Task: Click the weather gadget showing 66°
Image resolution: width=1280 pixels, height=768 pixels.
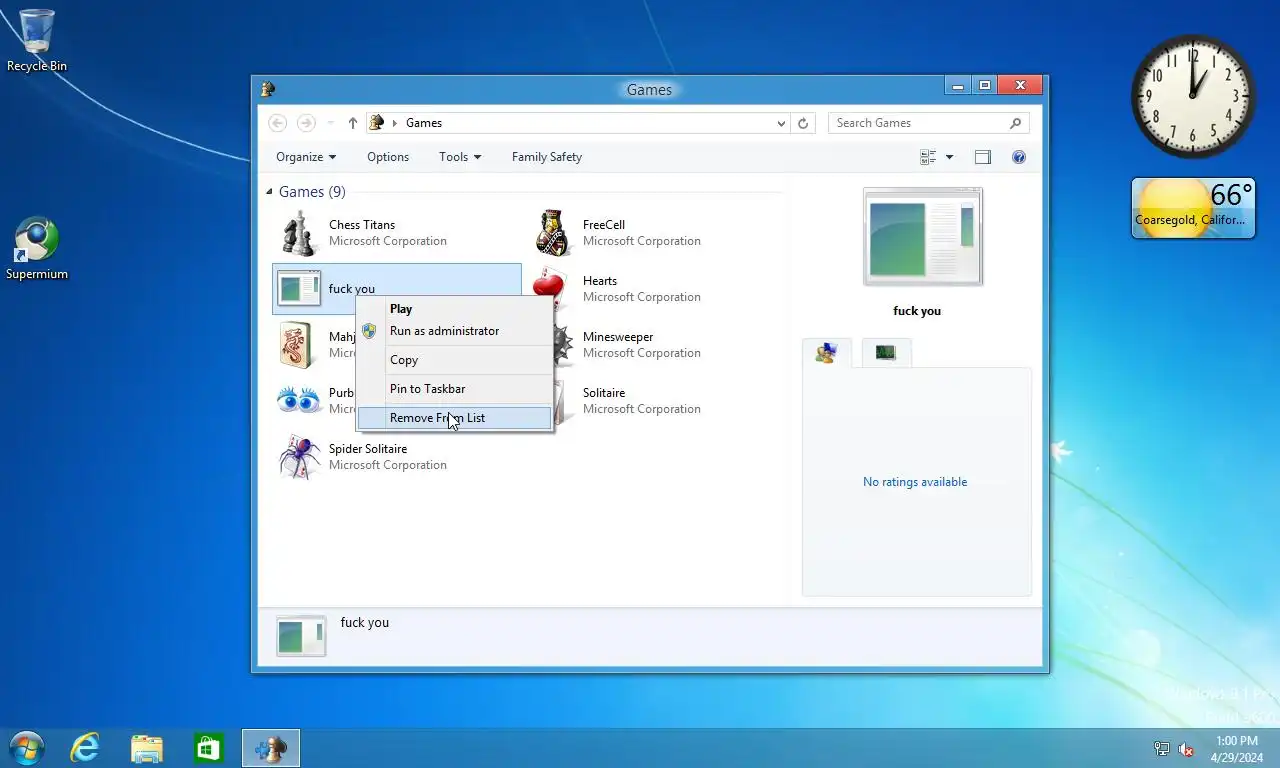Action: 1193,208
